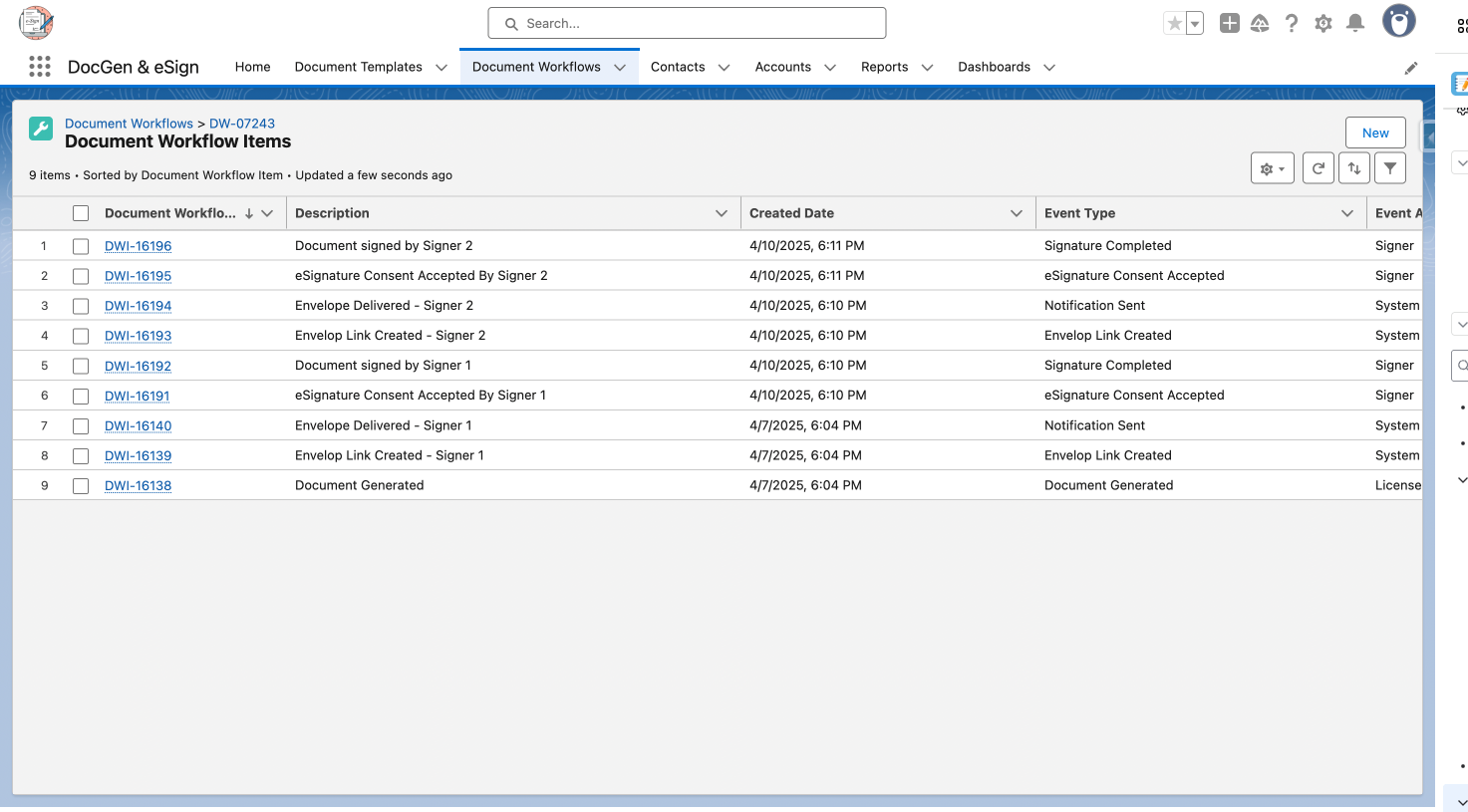The height and width of the screenshot is (812, 1468).
Task: Select the checkbox for DWI-16139
Action: (x=81, y=455)
